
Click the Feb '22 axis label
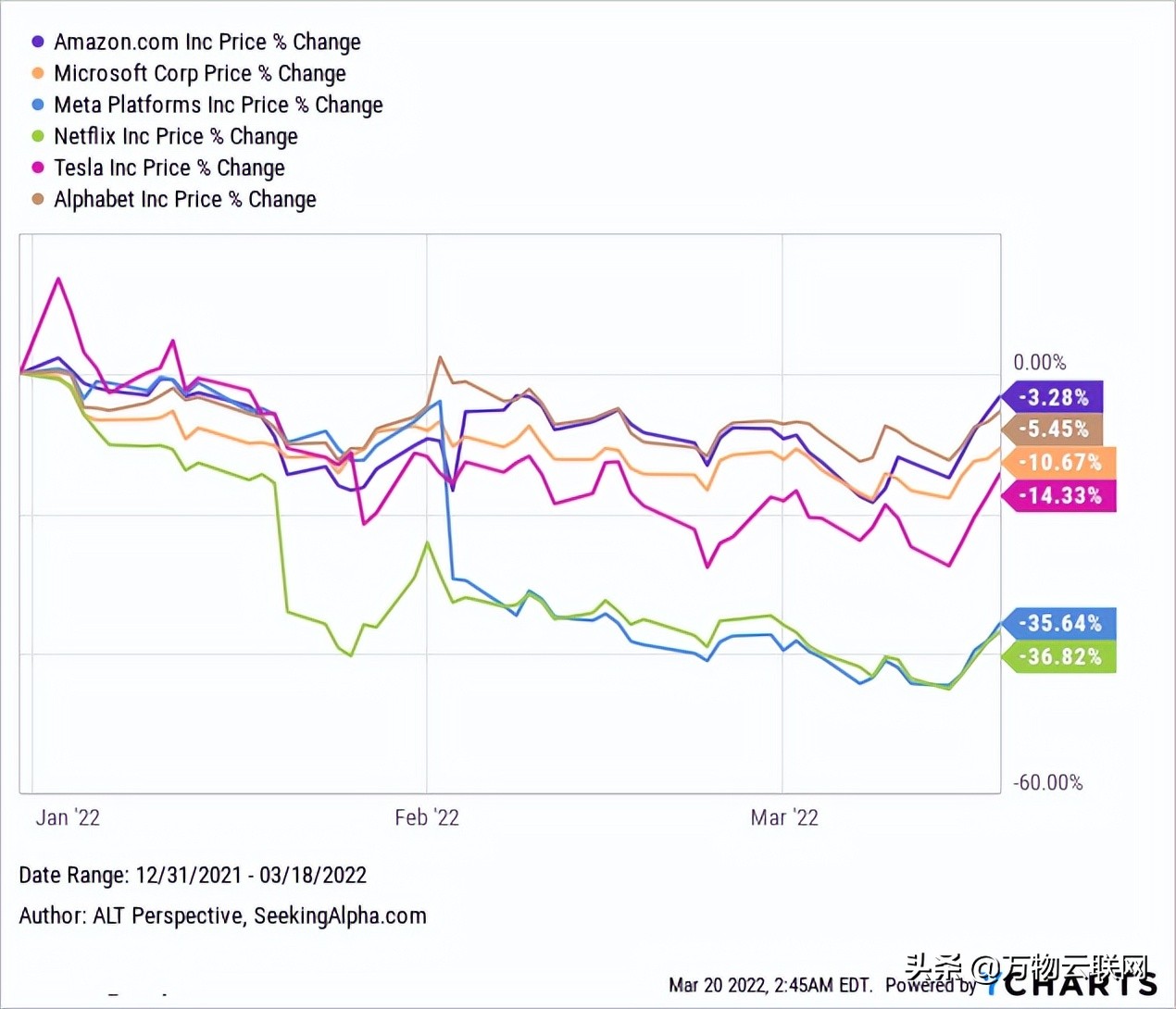[427, 817]
